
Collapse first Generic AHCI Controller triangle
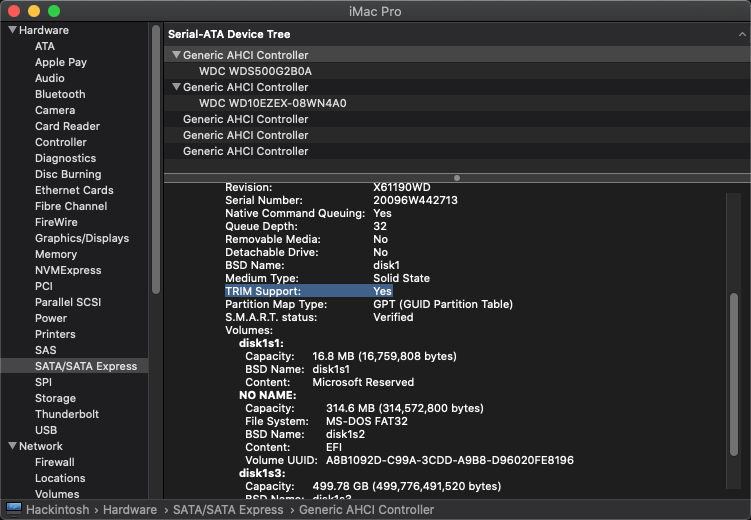[176, 55]
